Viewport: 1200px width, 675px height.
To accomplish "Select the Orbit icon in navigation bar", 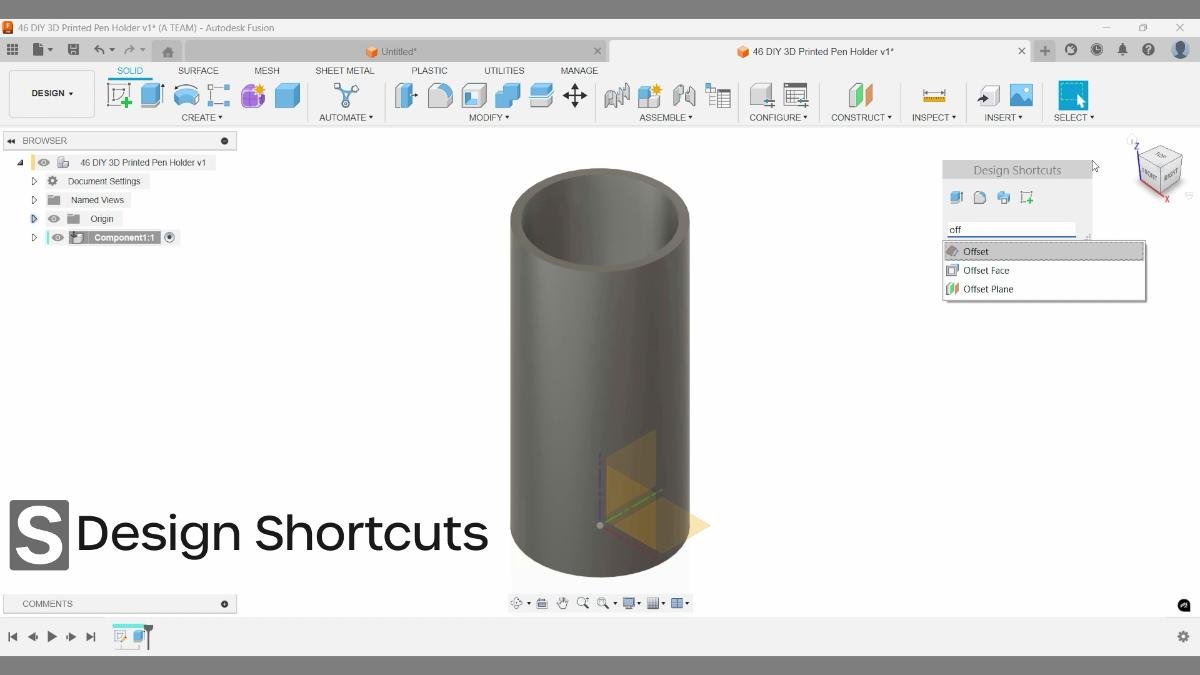I will (517, 602).
